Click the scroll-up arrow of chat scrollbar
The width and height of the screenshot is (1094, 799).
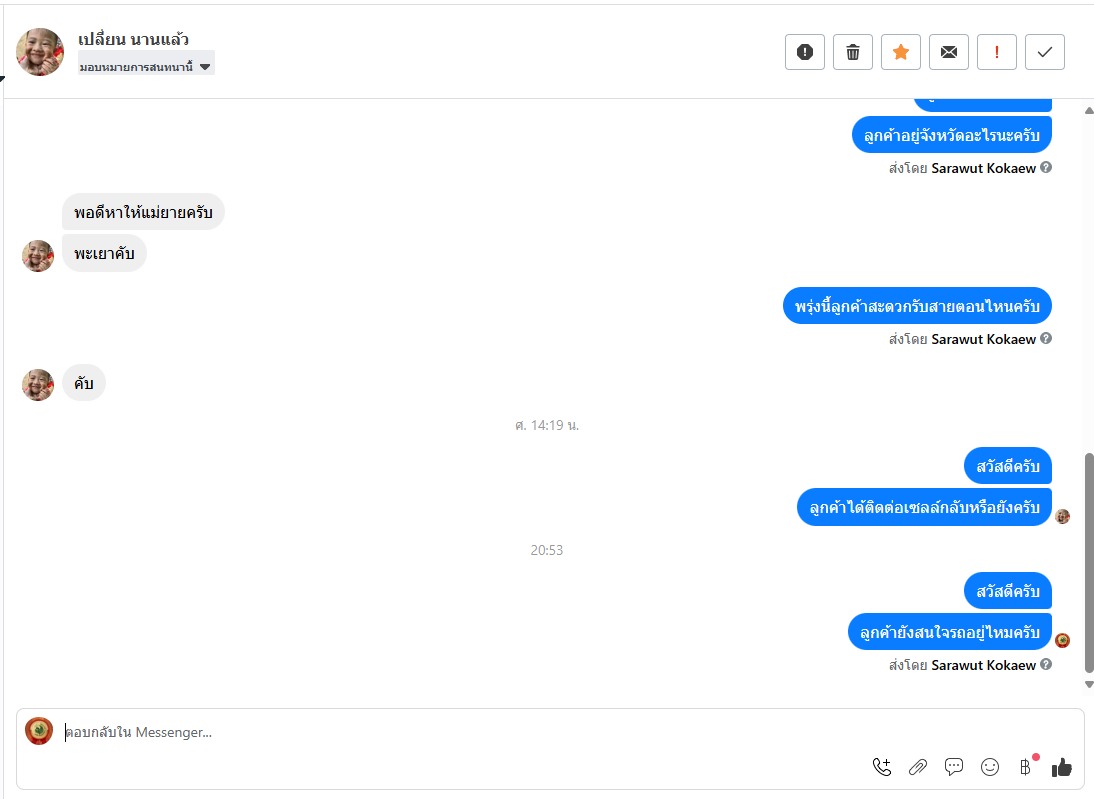[x=1088, y=110]
